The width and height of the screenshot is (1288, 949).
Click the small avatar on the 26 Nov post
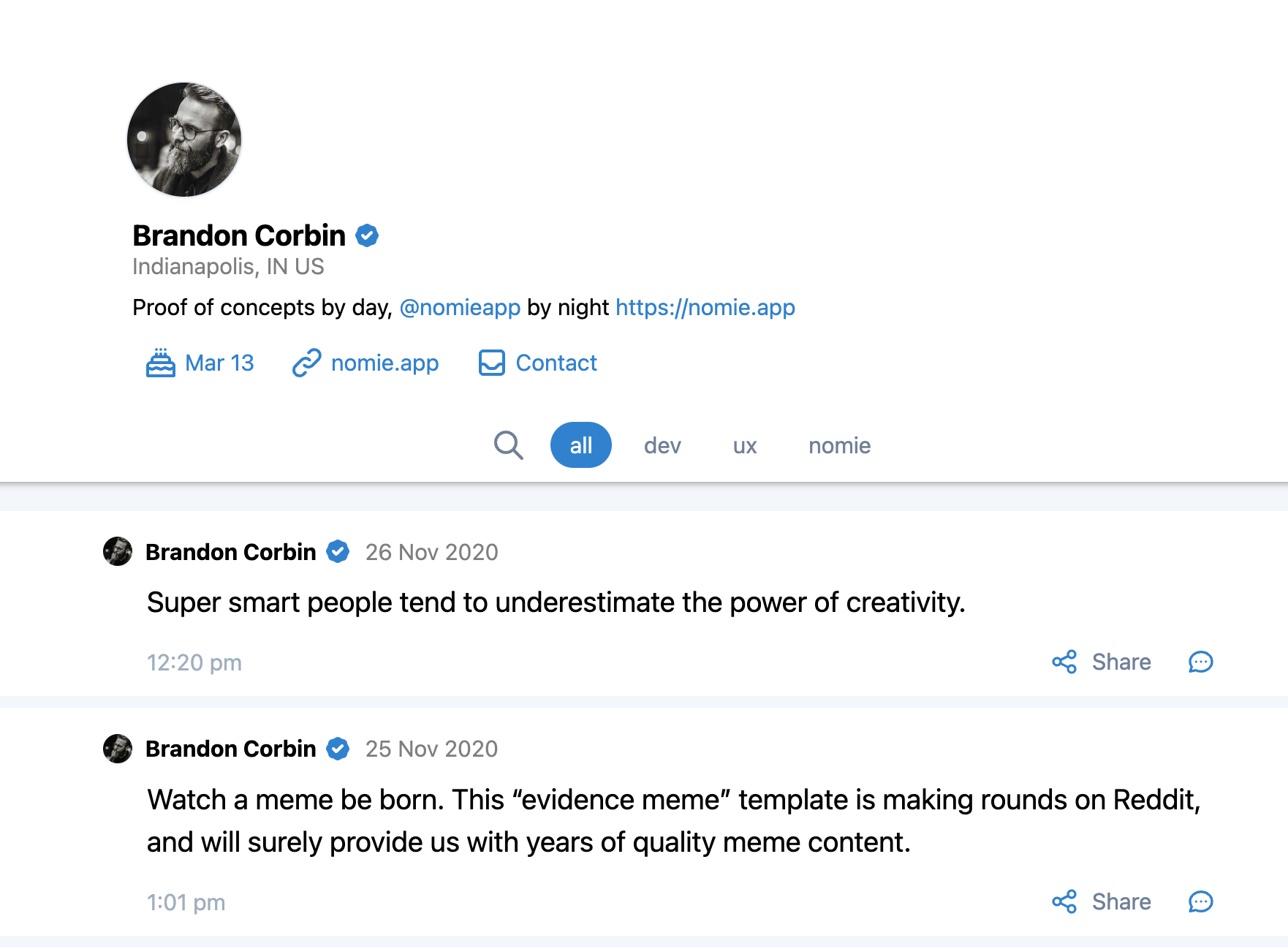tap(118, 552)
